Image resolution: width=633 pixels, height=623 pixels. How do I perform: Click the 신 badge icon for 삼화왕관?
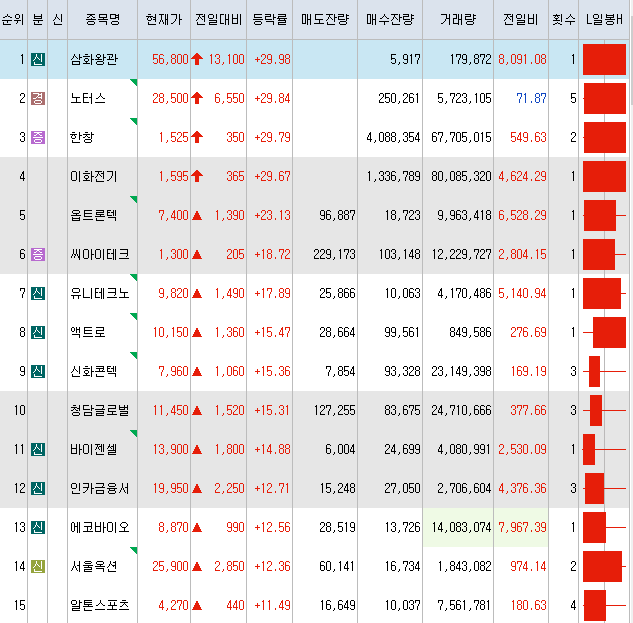38,60
